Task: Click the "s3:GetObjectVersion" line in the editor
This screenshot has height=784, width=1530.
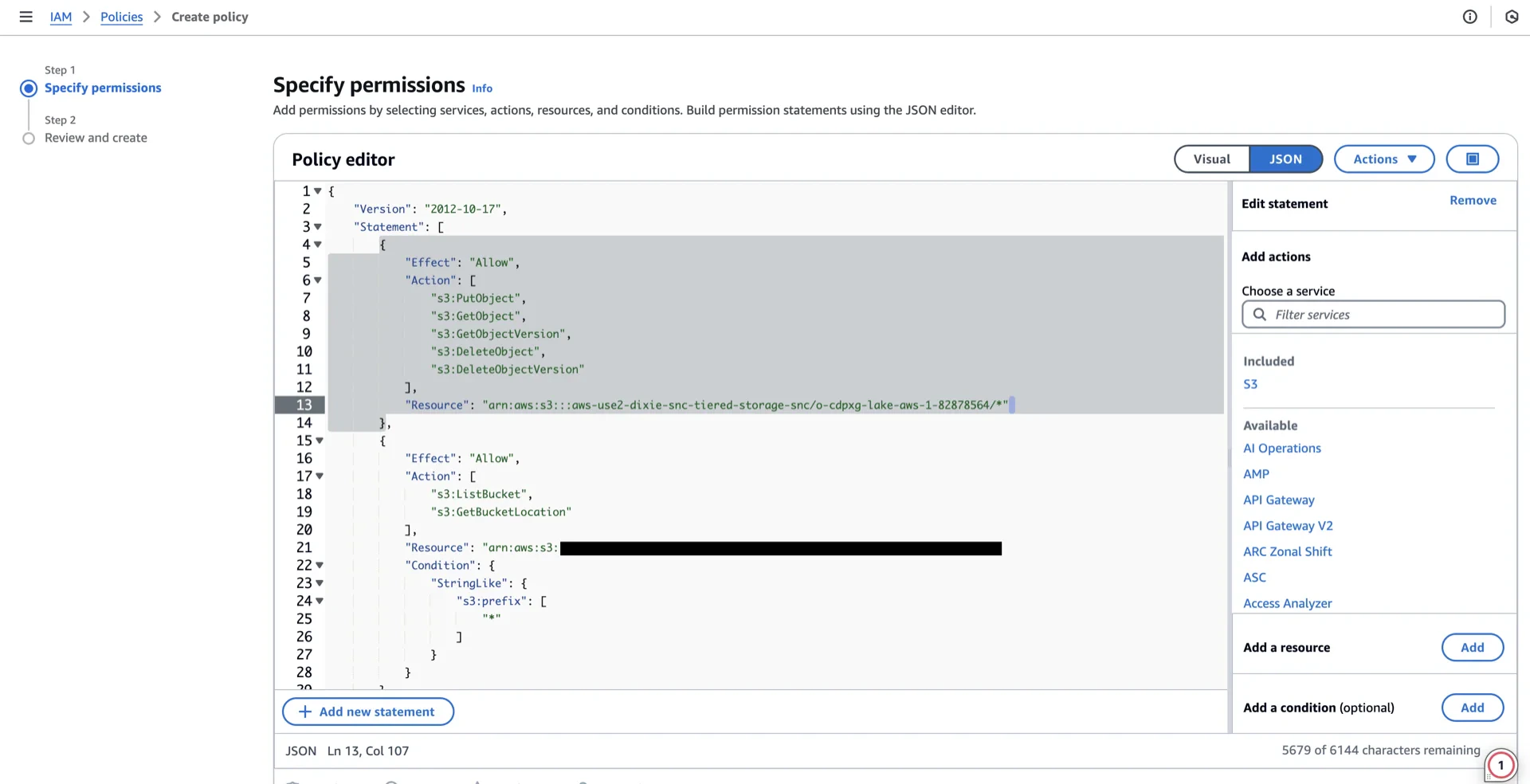Action: point(500,334)
